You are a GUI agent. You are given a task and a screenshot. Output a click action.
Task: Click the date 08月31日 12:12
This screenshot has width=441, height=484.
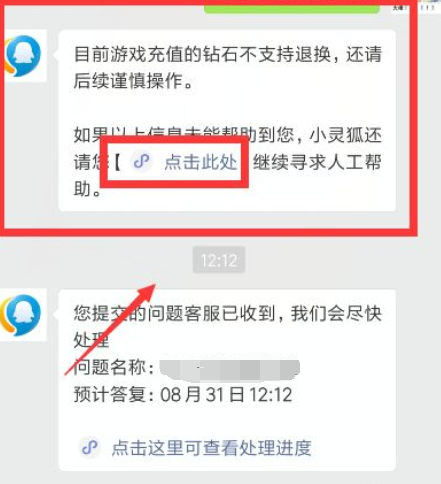tap(226, 395)
